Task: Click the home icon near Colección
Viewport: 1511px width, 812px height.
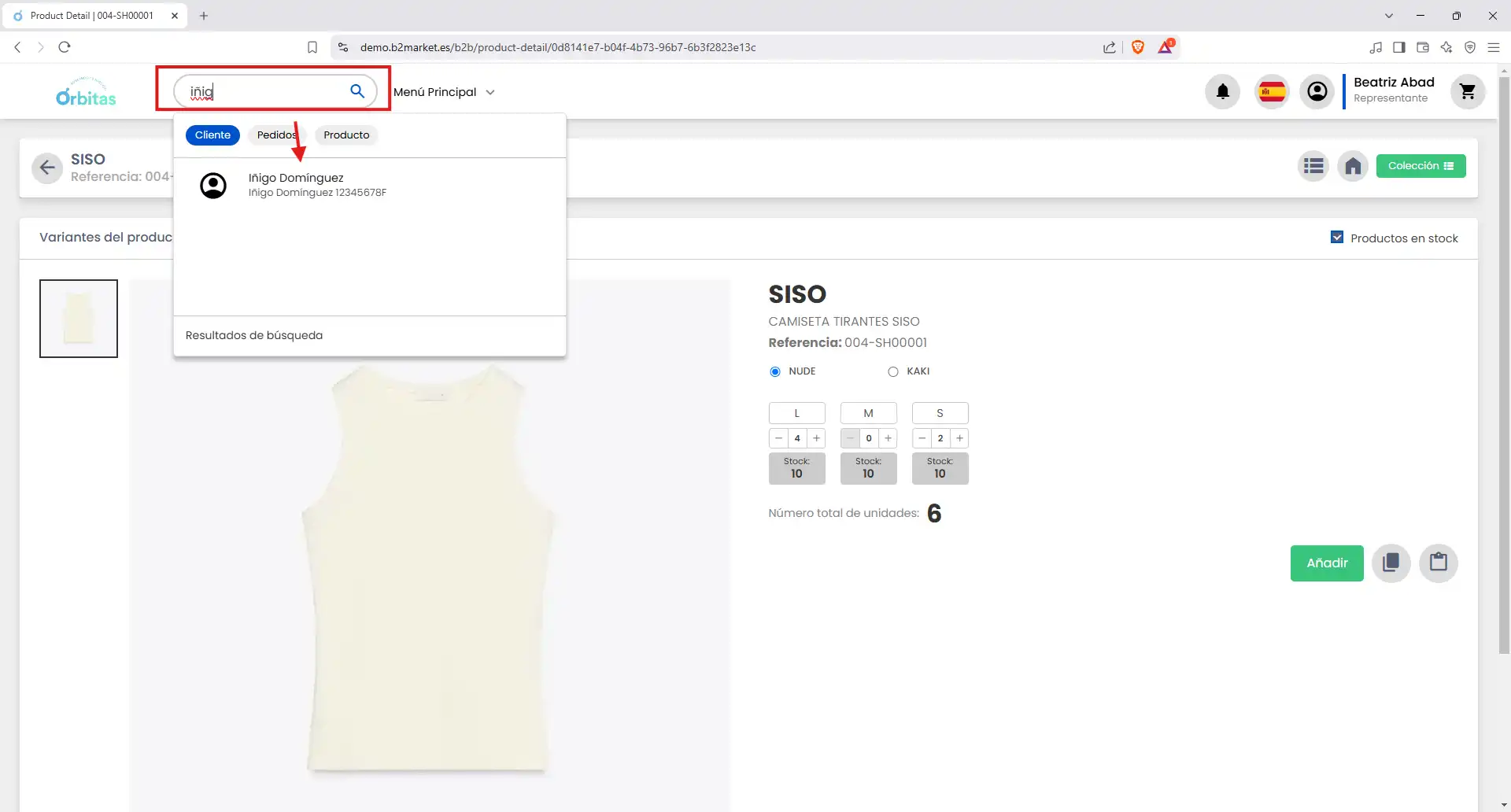Action: [1353, 166]
